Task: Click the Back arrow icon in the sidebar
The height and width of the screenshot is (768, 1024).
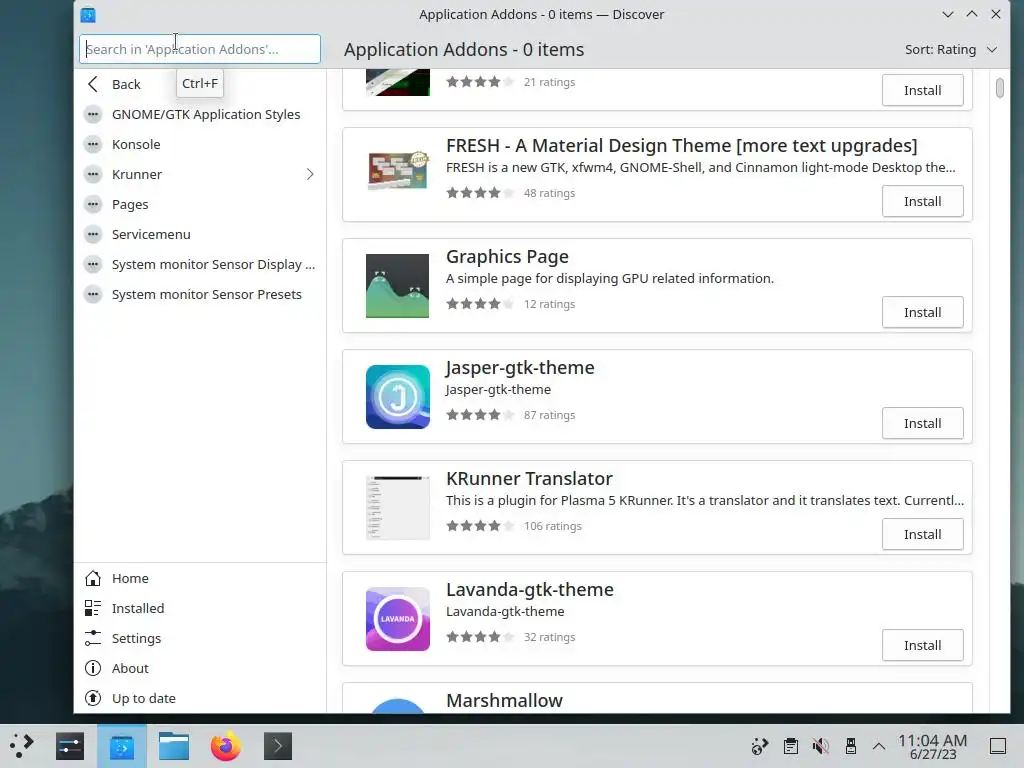Action: click(x=93, y=84)
